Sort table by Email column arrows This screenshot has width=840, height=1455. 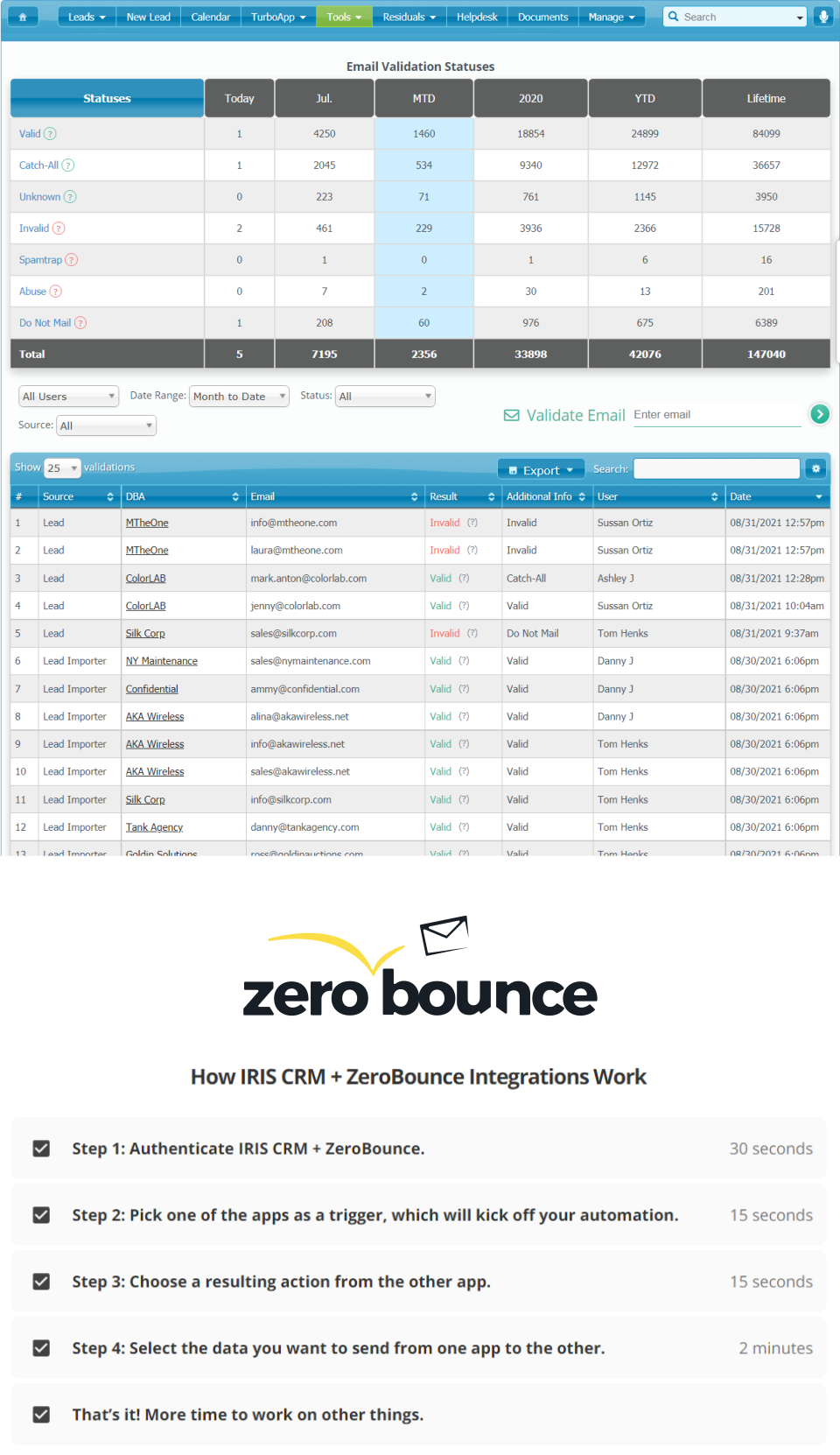415,496
